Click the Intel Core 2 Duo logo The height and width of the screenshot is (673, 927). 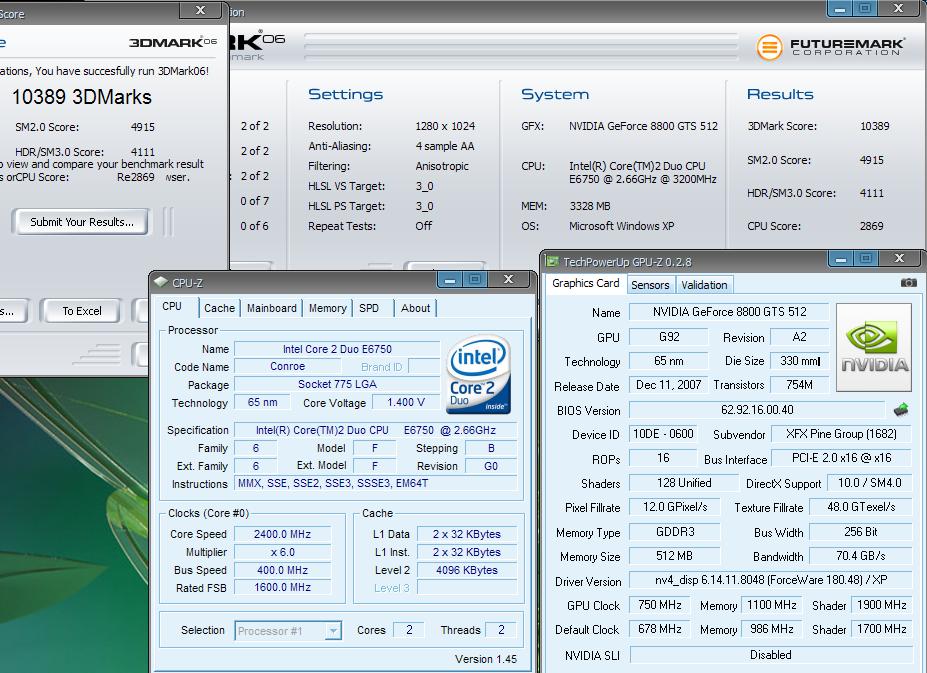[478, 374]
